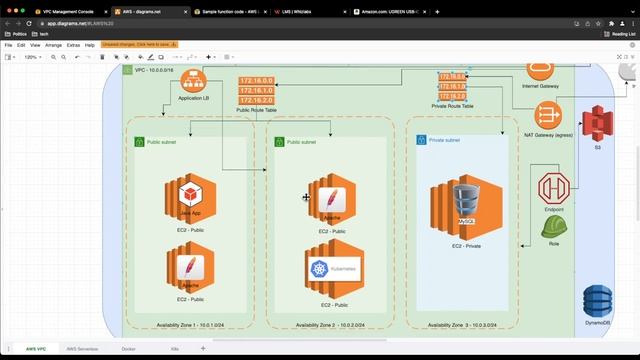Select Apache EC2 in Availability Zone 2
The height and width of the screenshot is (360, 640).
click(332, 199)
